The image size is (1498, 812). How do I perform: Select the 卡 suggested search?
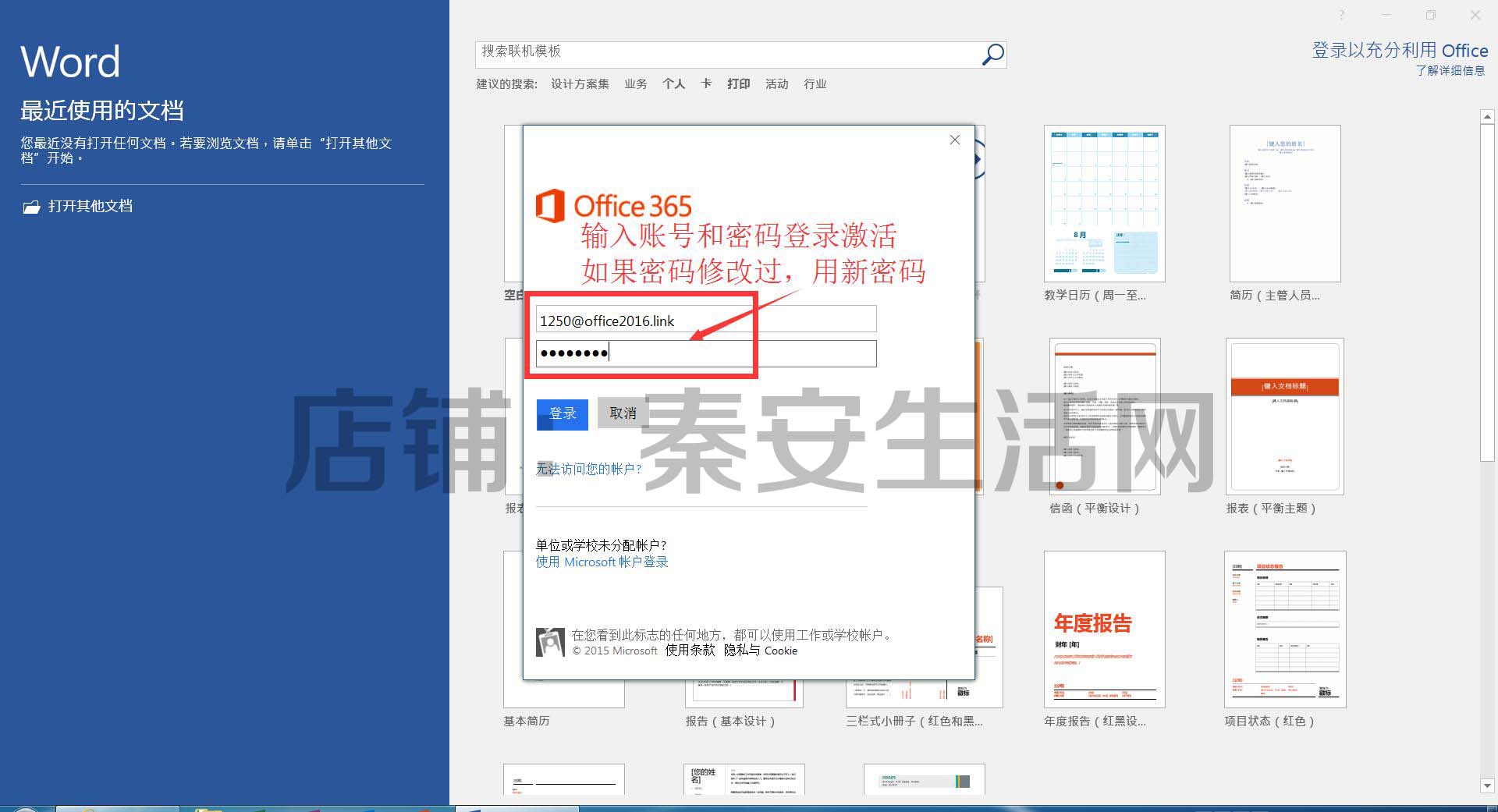tap(706, 83)
